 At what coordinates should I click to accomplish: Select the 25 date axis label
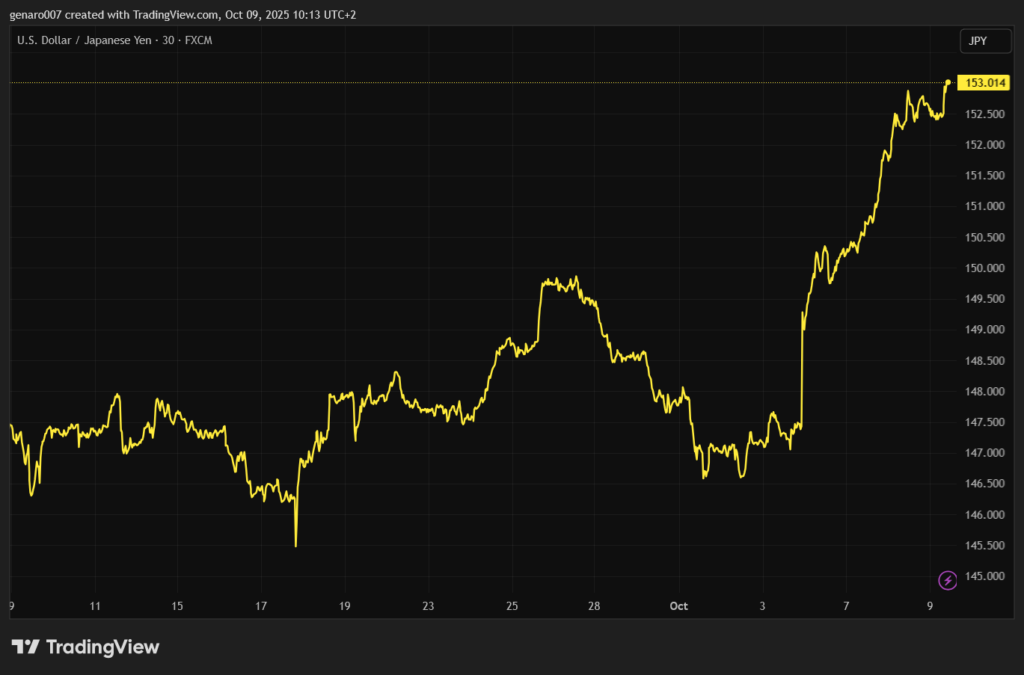pos(511,606)
